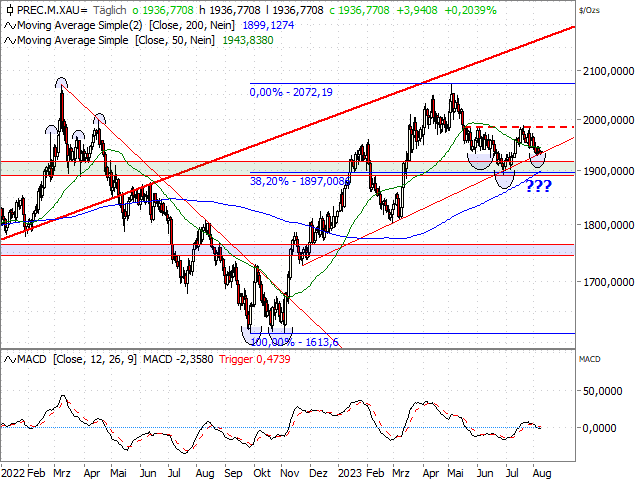Click the candlestick icon before PREC.M.XAU=

pyautogui.click(x=10, y=10)
